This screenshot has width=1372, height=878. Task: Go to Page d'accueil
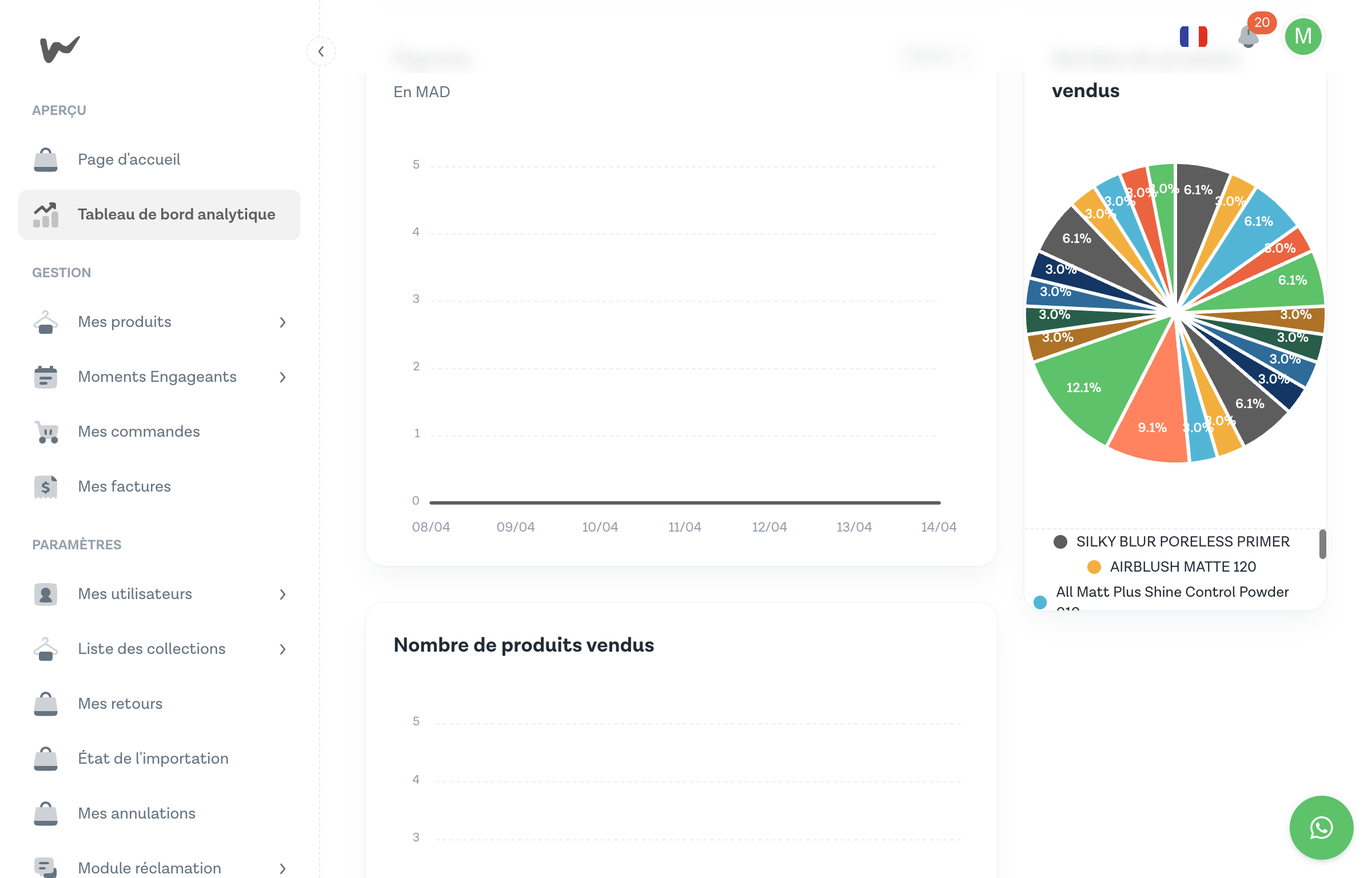(x=129, y=159)
